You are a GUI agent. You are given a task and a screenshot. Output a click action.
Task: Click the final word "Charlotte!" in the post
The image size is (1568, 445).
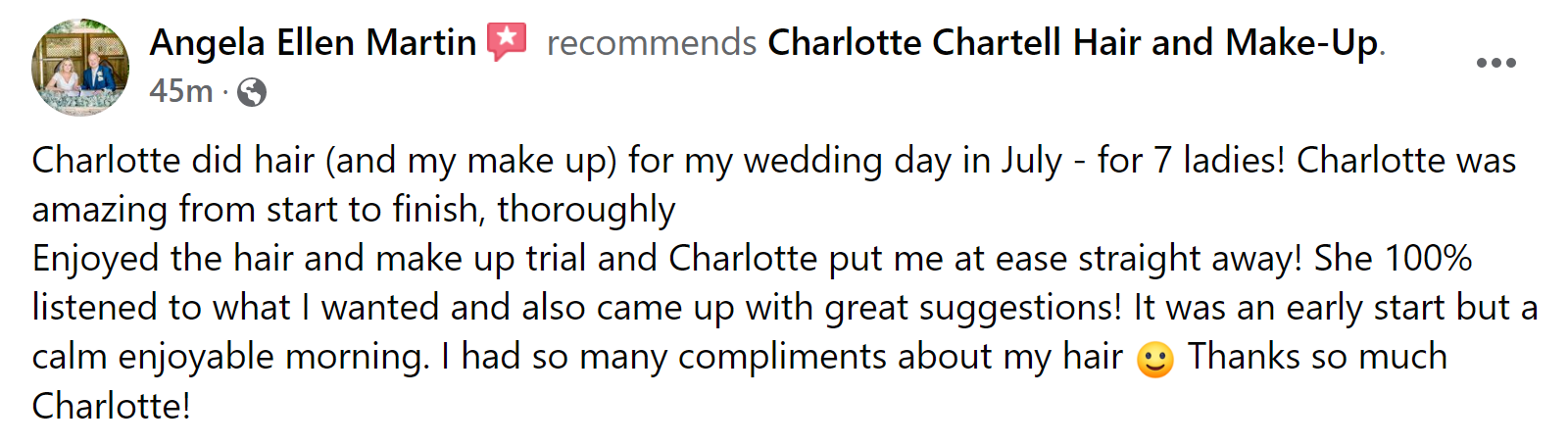click(x=111, y=406)
